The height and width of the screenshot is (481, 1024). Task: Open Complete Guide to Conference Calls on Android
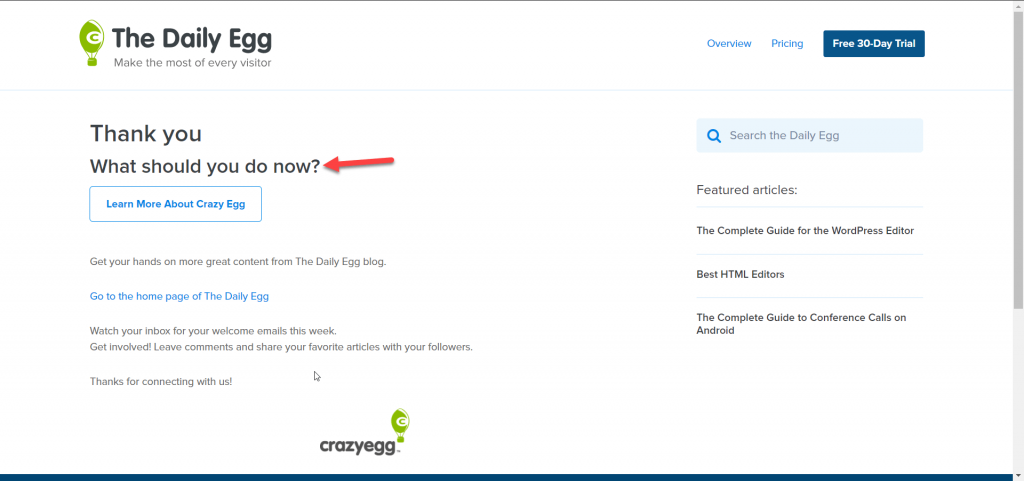click(801, 324)
